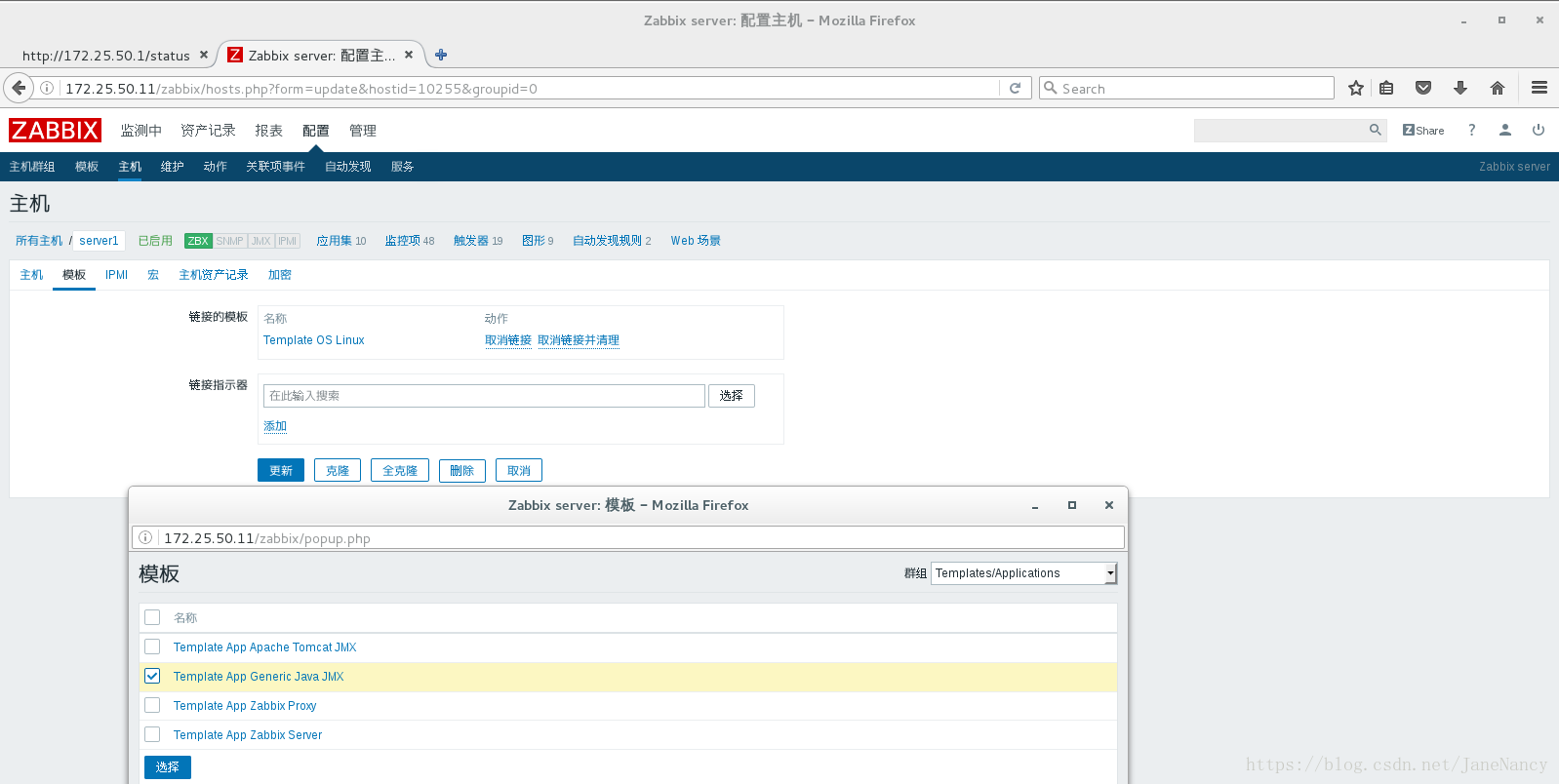Check Template App Zabbix Server checkbox
Screen dimensions: 1559x784
coord(152,734)
